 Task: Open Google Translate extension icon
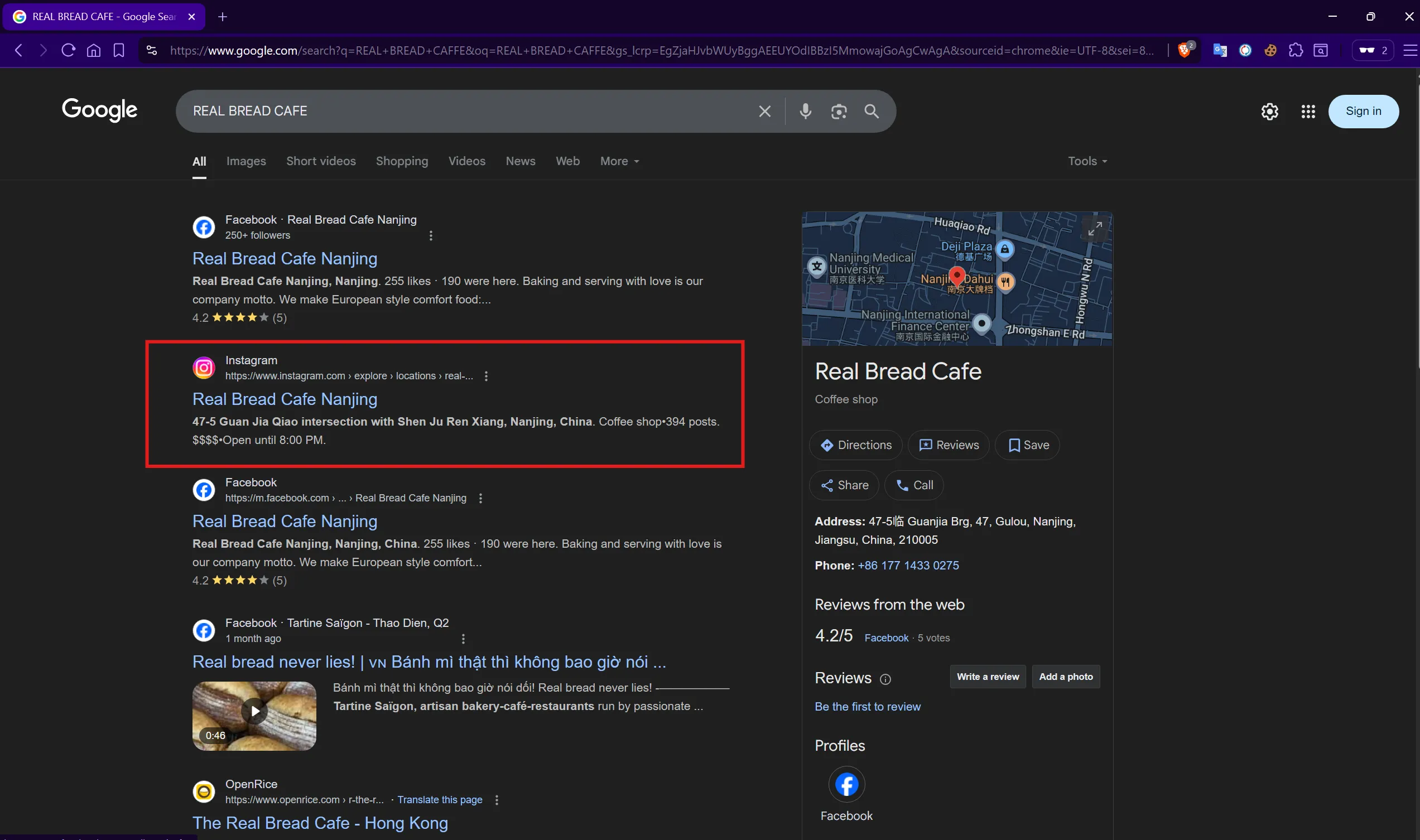1220,50
